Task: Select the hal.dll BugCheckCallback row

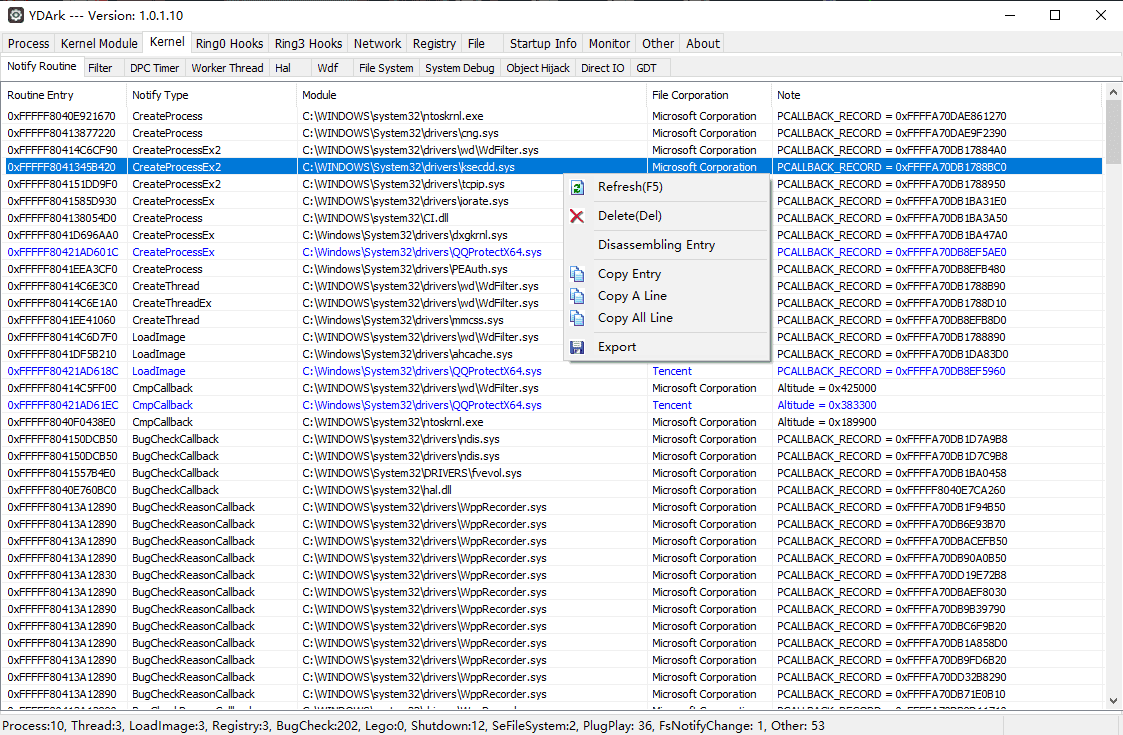Action: [x=551, y=491]
